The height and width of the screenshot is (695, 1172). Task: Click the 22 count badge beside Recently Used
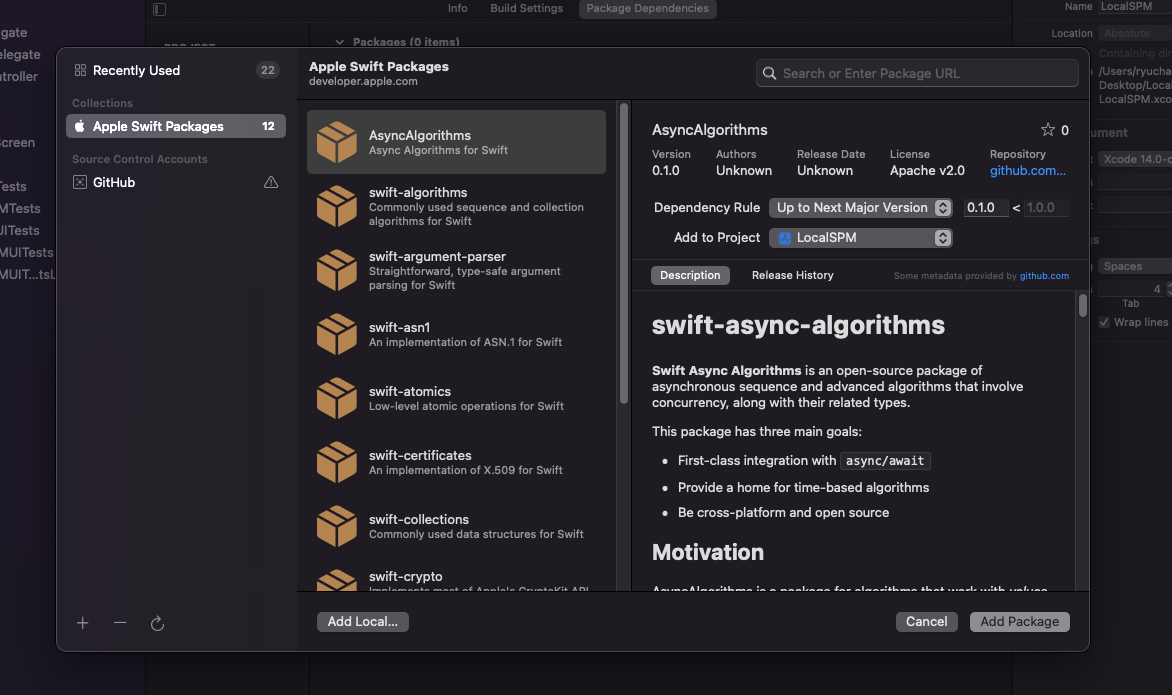[268, 70]
